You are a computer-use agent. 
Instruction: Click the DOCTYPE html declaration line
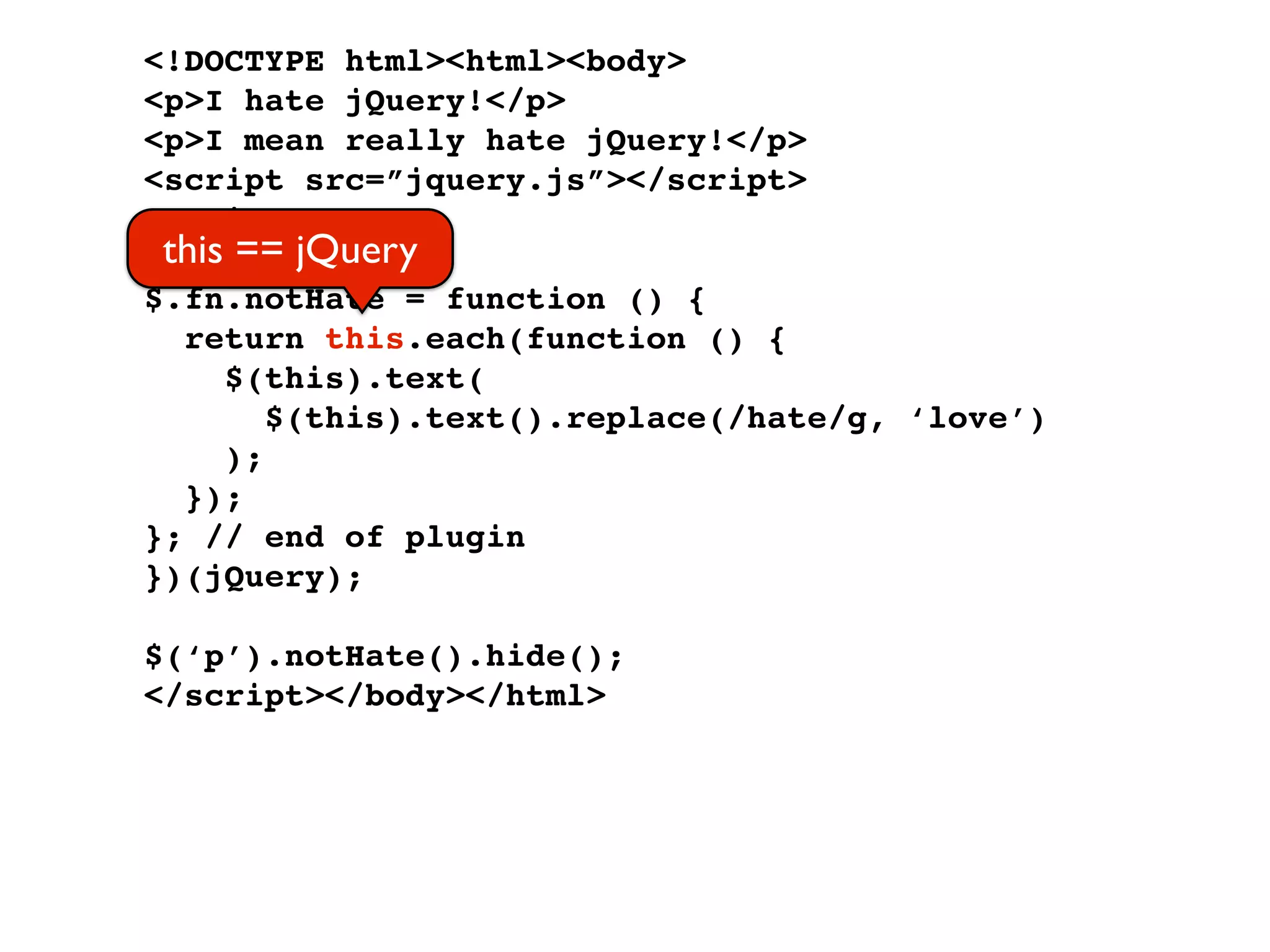[x=415, y=61]
